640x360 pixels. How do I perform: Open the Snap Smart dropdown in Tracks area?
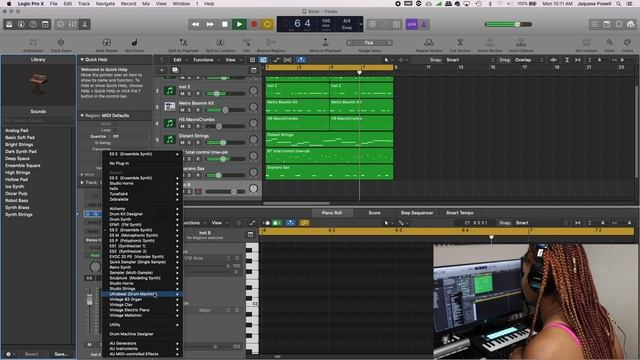pyautogui.click(x=470, y=60)
